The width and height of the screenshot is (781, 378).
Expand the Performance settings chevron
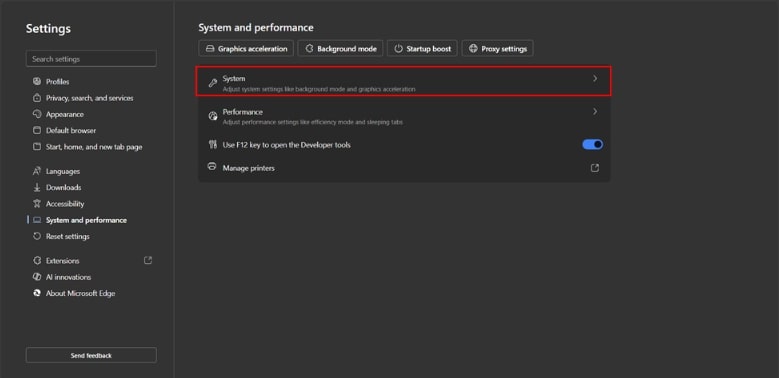(595, 112)
